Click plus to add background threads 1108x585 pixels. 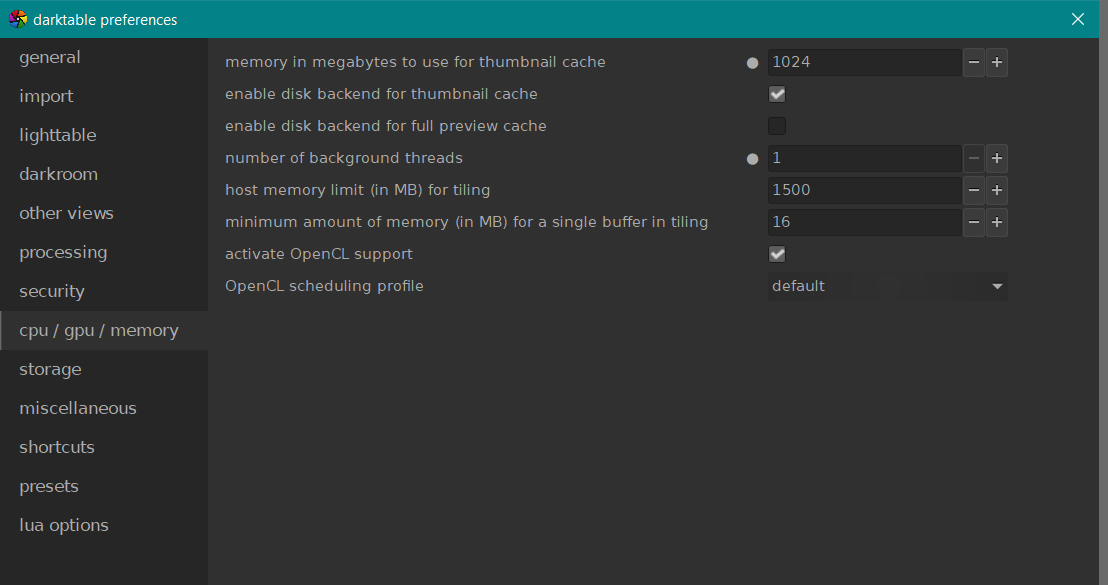pos(996,158)
